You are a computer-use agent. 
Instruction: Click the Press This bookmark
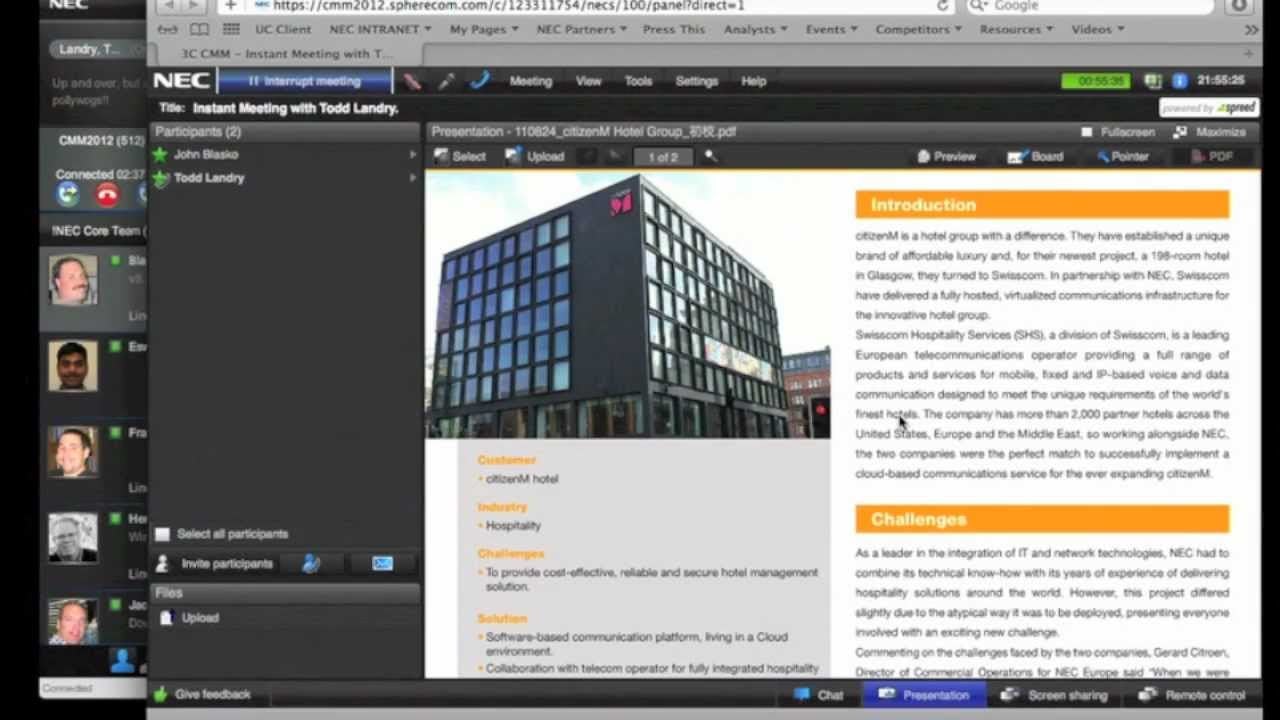pyautogui.click(x=674, y=30)
